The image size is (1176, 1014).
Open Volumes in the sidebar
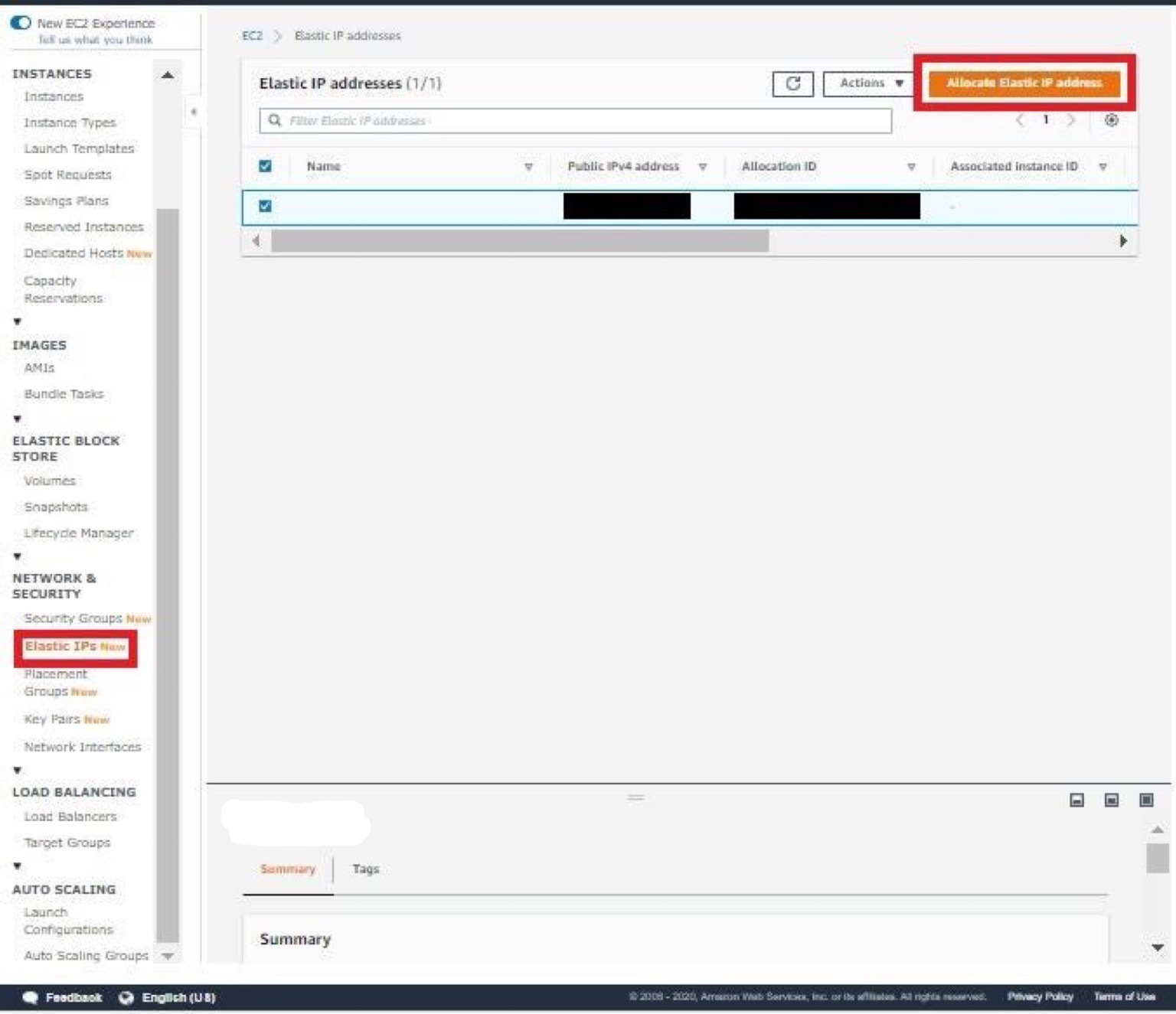click(x=50, y=481)
